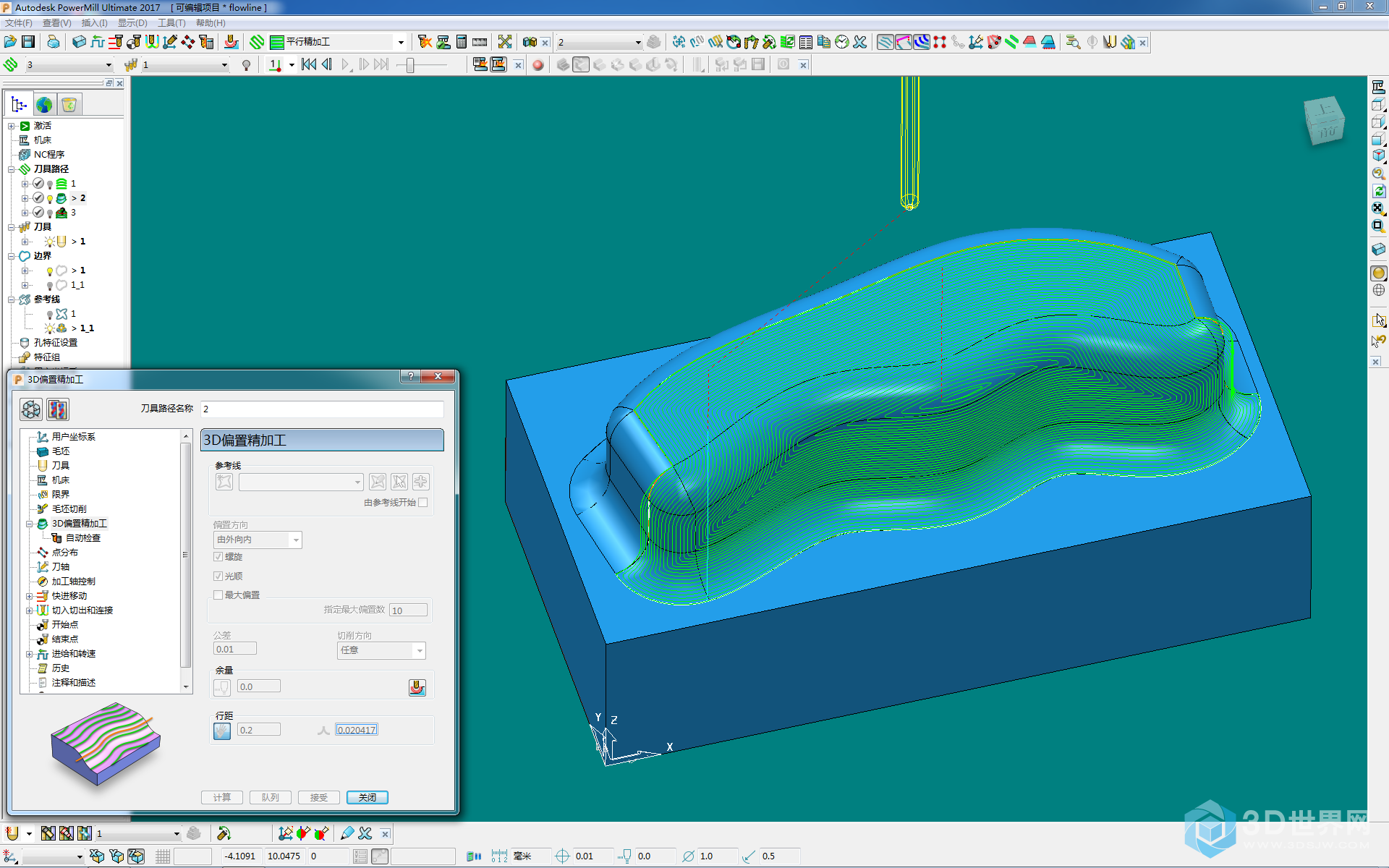The width and height of the screenshot is (1389, 868).
Task: Expand 进给和转速 in dialog tree
Action: [x=30, y=654]
